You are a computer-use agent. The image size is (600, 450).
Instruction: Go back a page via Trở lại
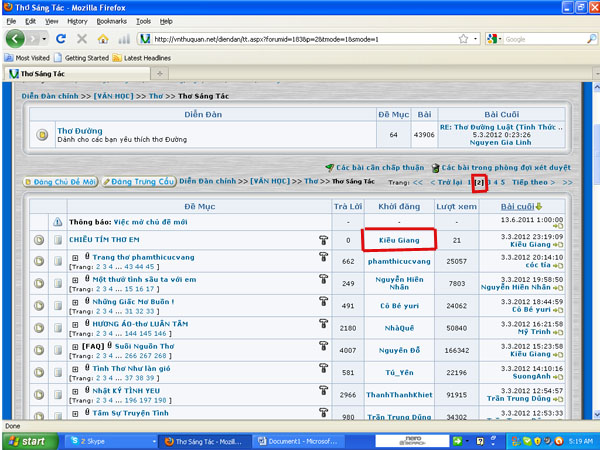point(446,182)
